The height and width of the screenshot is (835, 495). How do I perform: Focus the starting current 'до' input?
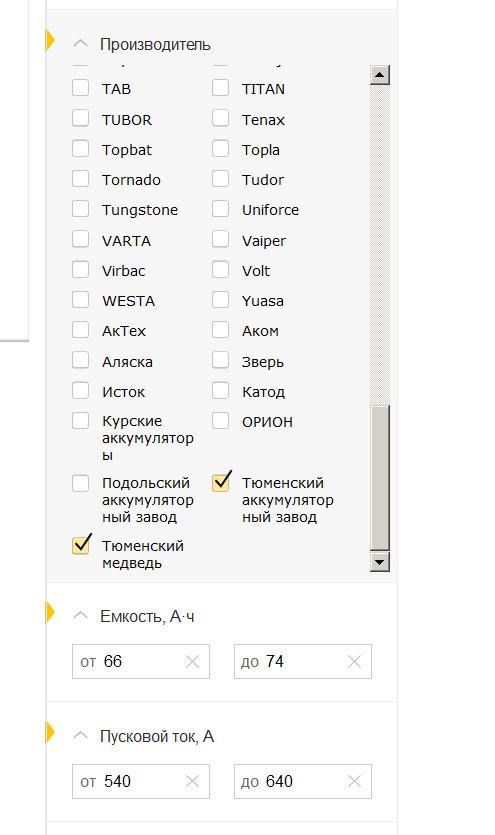pos(303,782)
